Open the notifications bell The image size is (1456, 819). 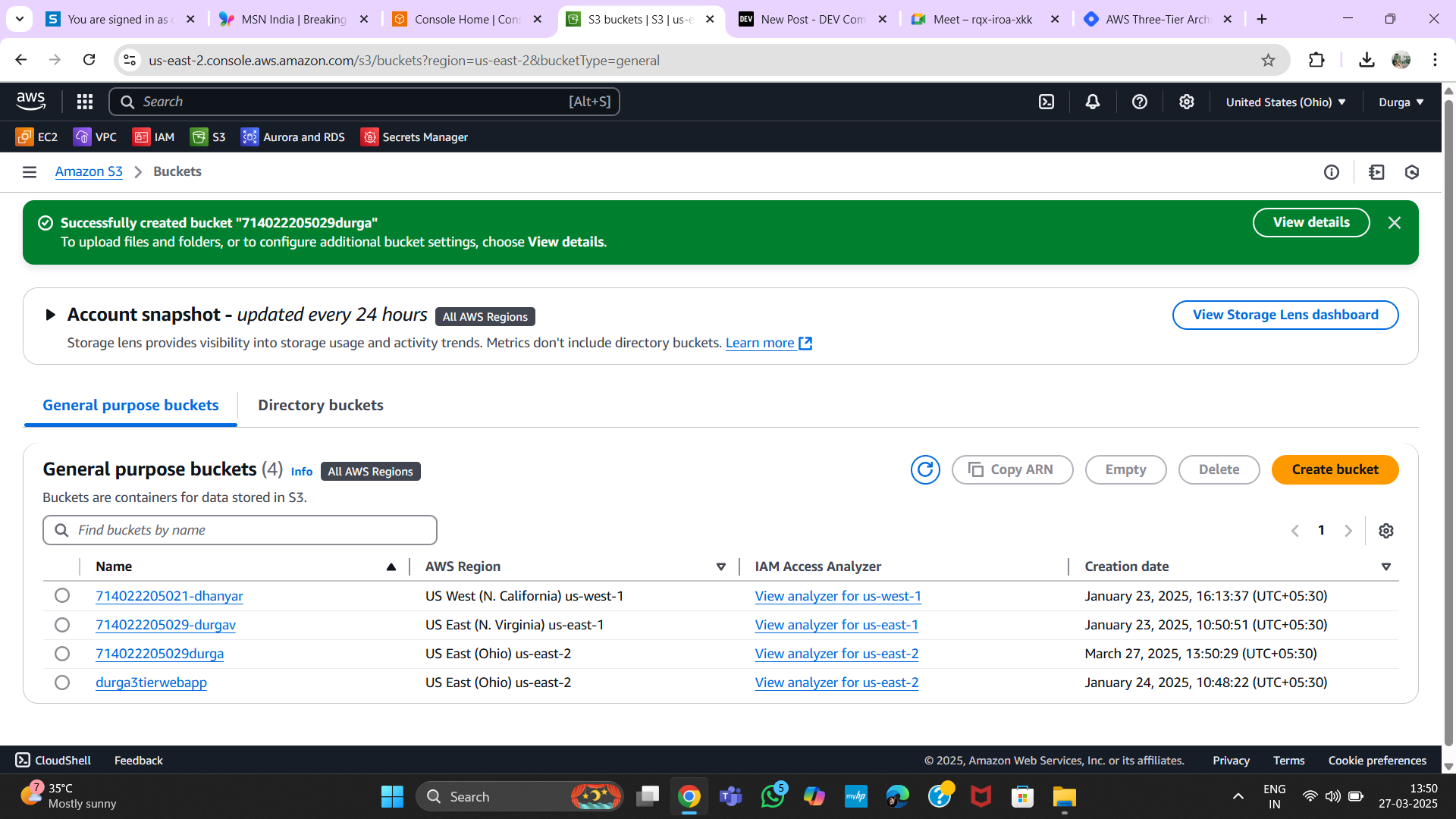(1093, 102)
